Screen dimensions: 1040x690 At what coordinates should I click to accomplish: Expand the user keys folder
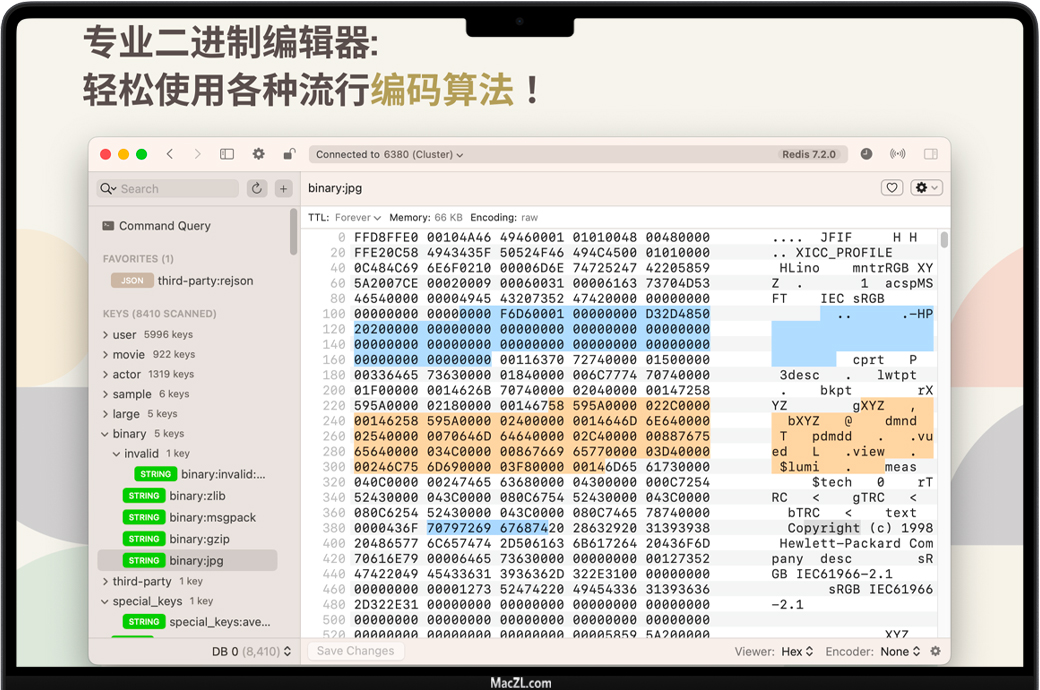tap(106, 335)
